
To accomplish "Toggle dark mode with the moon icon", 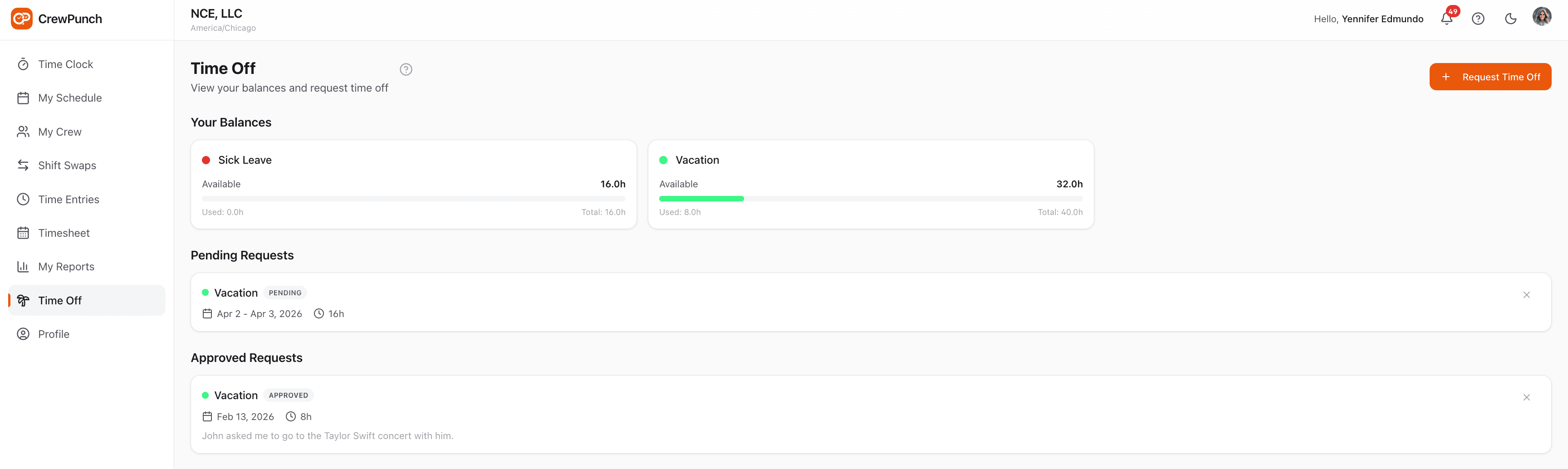I will [x=1510, y=18].
